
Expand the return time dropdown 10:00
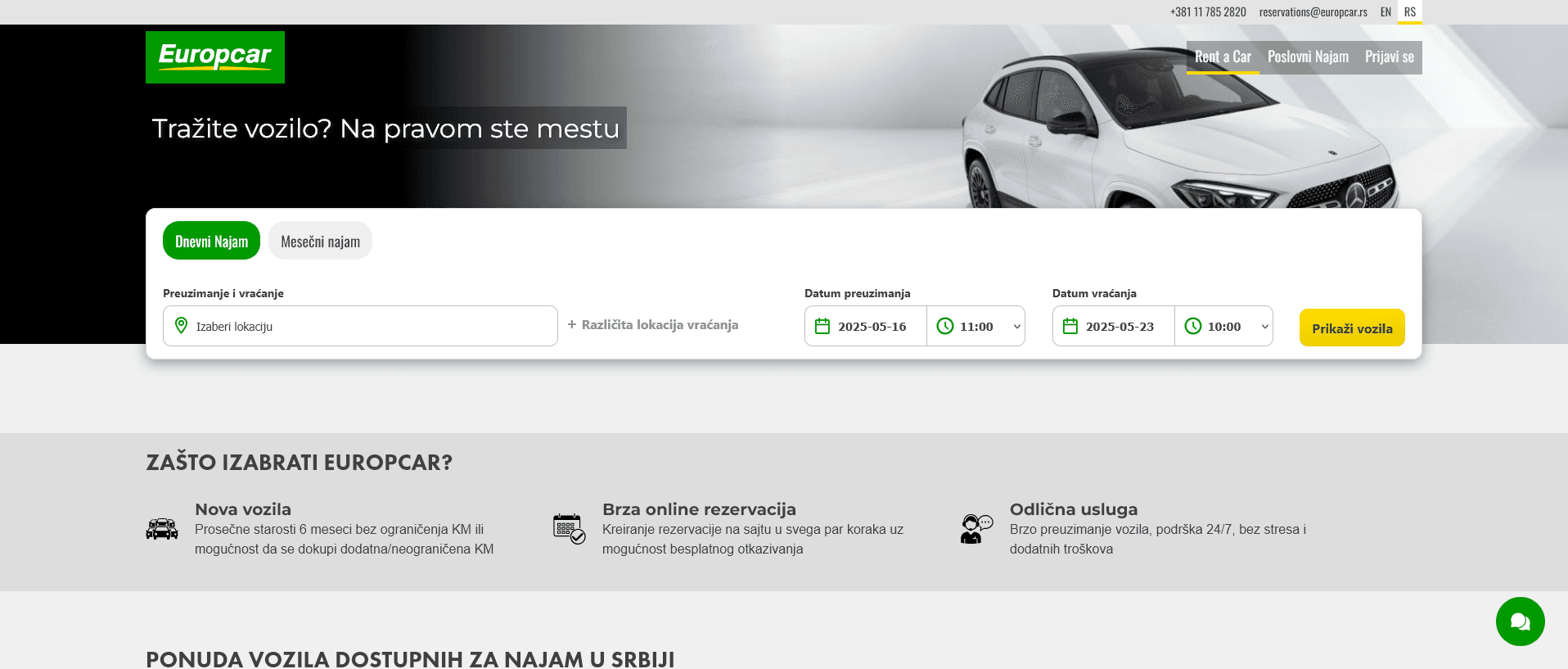tap(1224, 326)
